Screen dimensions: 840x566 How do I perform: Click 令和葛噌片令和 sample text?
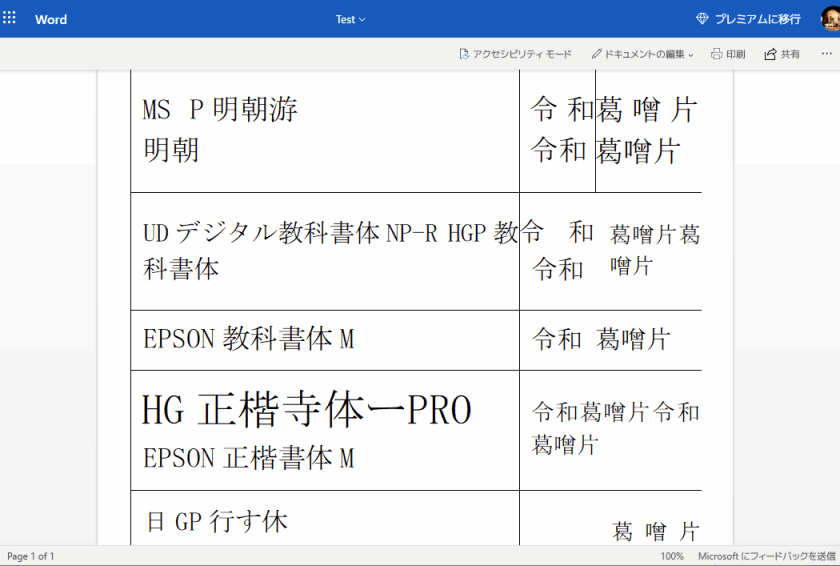point(616,412)
